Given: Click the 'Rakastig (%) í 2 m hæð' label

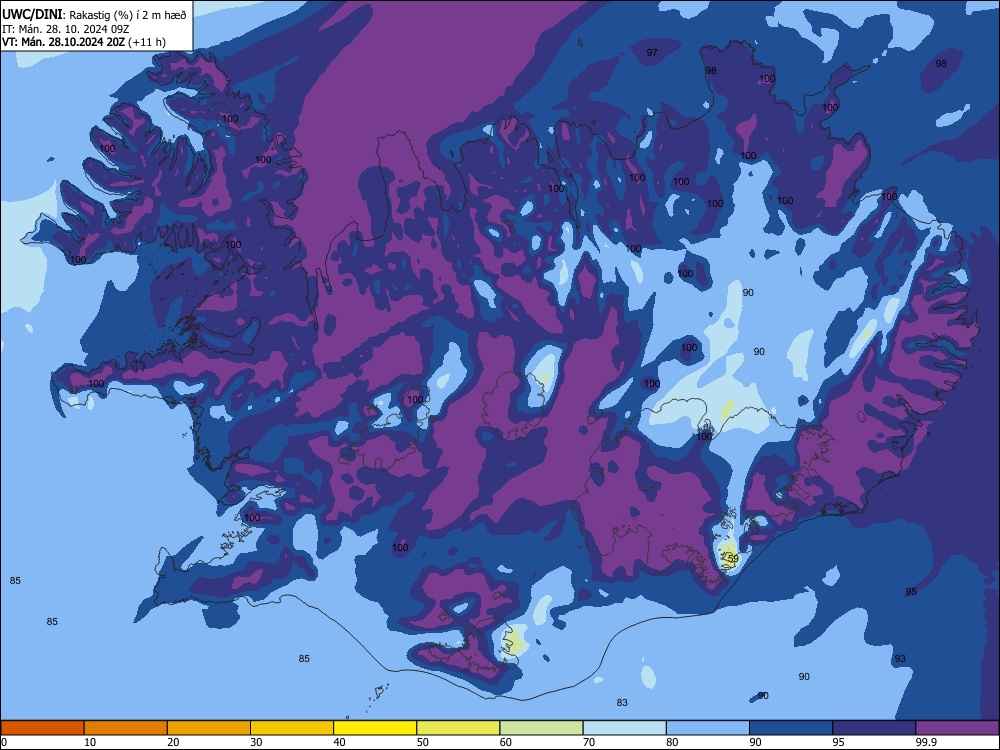Looking at the screenshot, I should click(128, 15).
